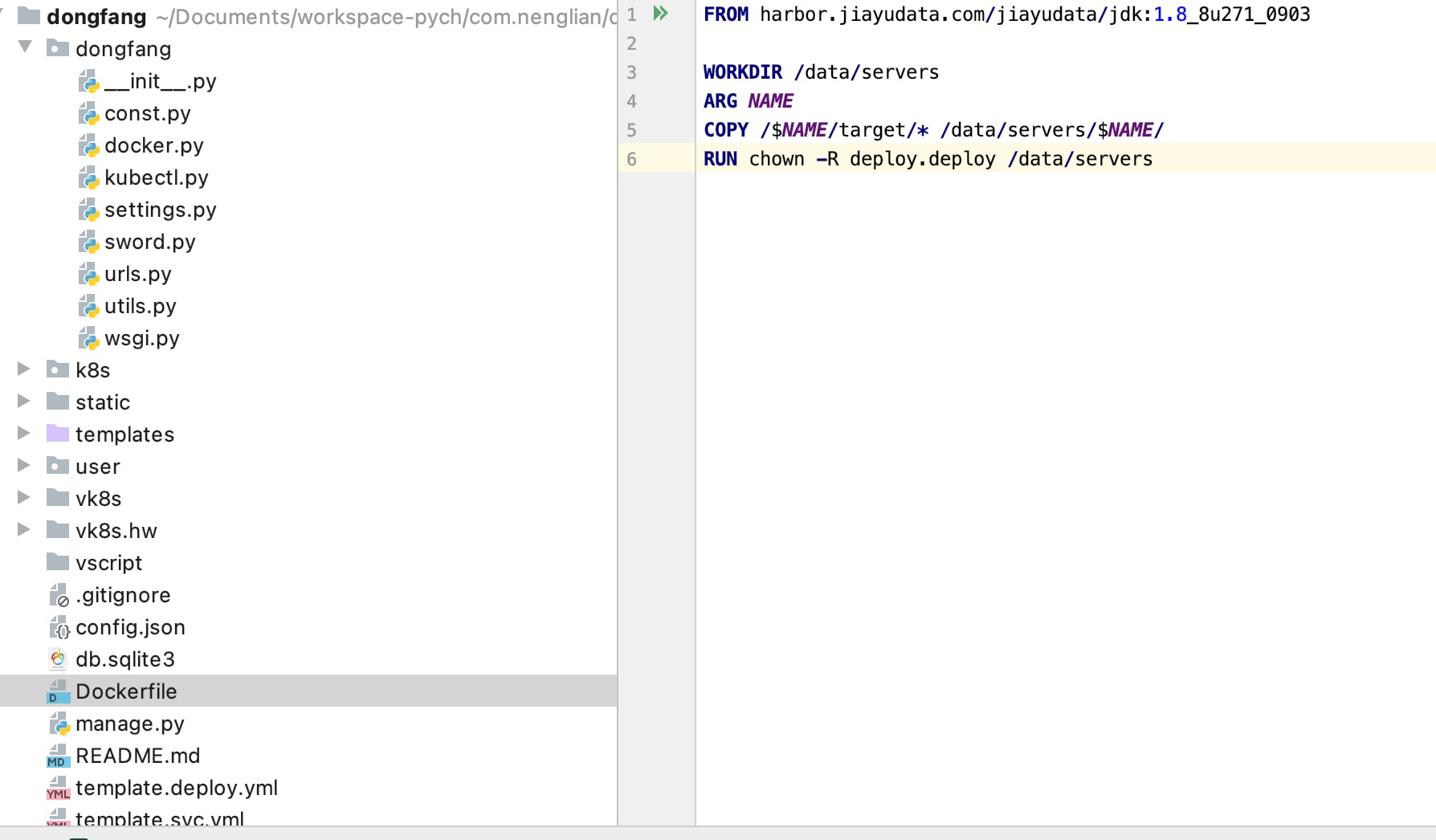The height and width of the screenshot is (840, 1436).
Task: Click the settings.py Python file icon
Action: coord(88,210)
